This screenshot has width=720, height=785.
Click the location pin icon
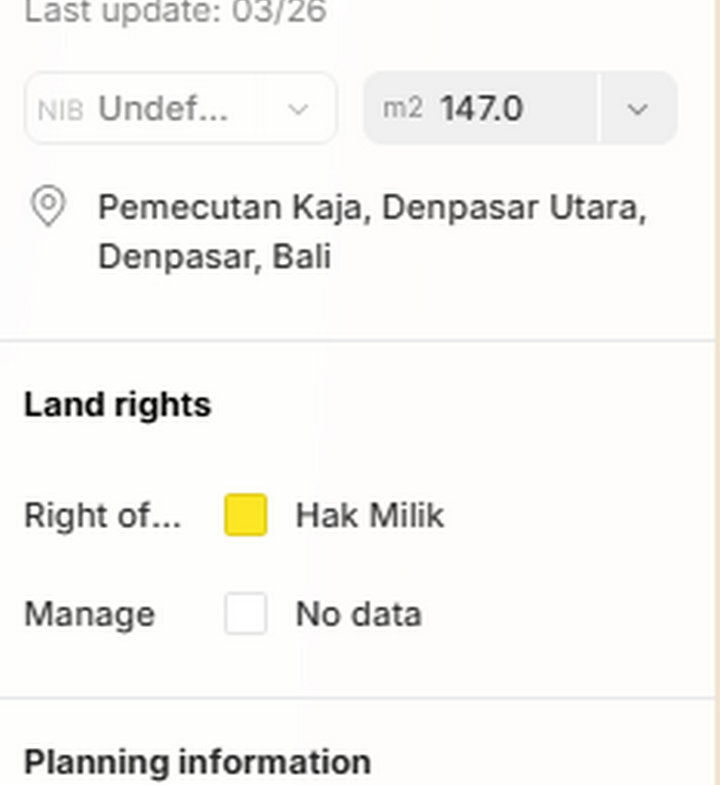tap(48, 207)
